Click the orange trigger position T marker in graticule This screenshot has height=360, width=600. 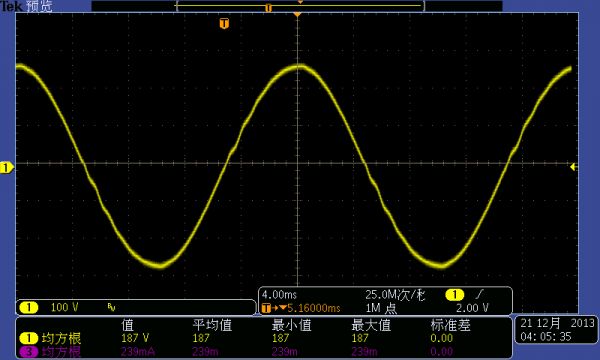click(x=224, y=24)
